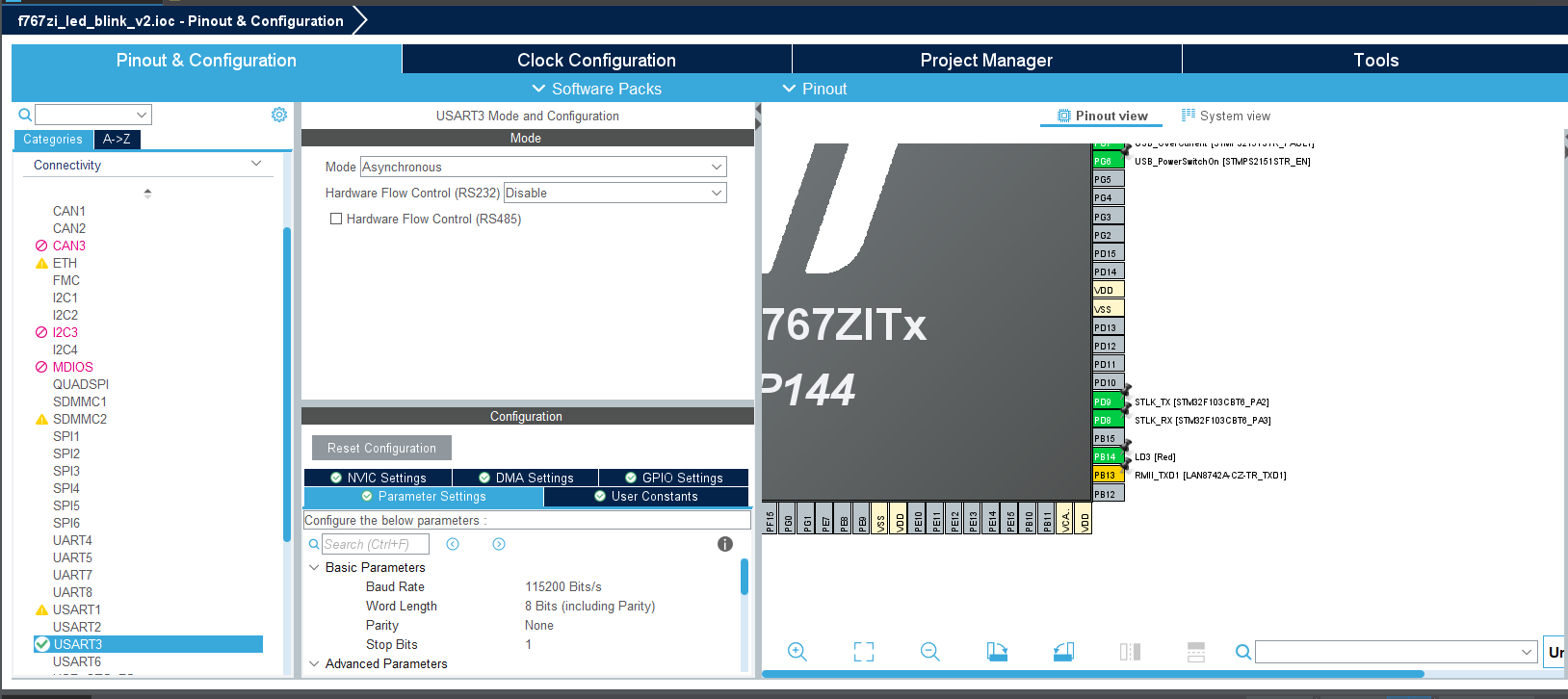Fit the chip view to window
The width and height of the screenshot is (1568, 699).
pyautogui.click(x=864, y=652)
